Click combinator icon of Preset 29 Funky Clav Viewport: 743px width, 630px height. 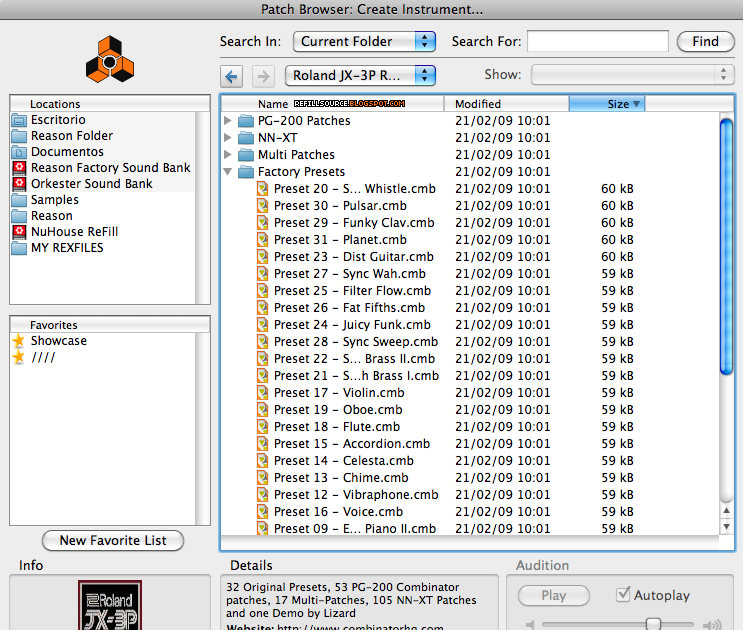(x=263, y=223)
